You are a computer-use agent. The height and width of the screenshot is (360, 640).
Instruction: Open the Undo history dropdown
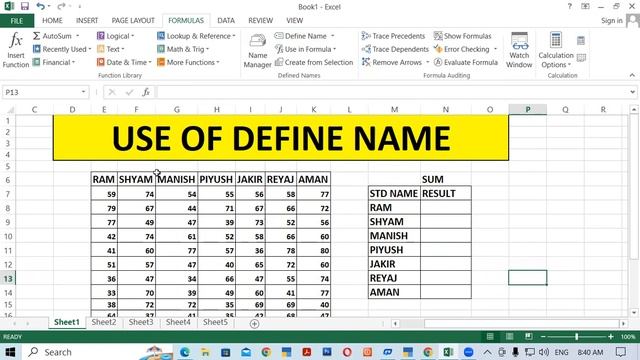coord(49,6)
